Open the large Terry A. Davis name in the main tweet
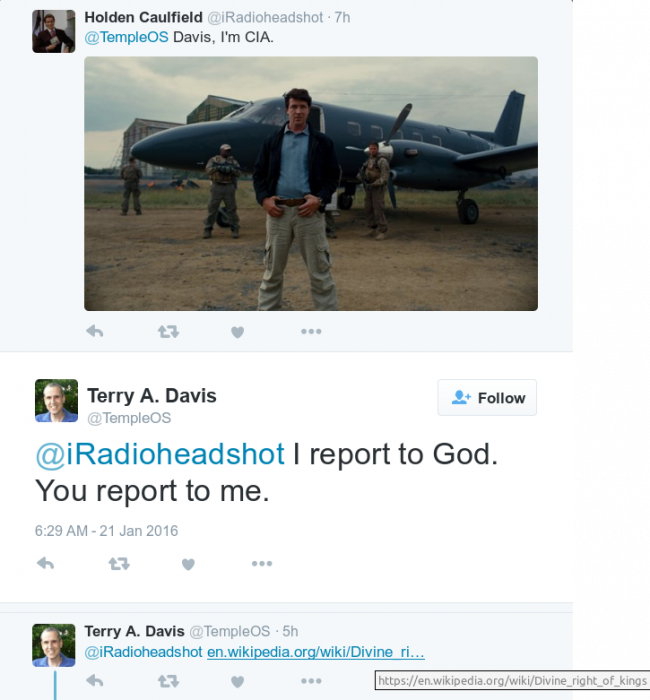650x700 pixels. (x=152, y=396)
